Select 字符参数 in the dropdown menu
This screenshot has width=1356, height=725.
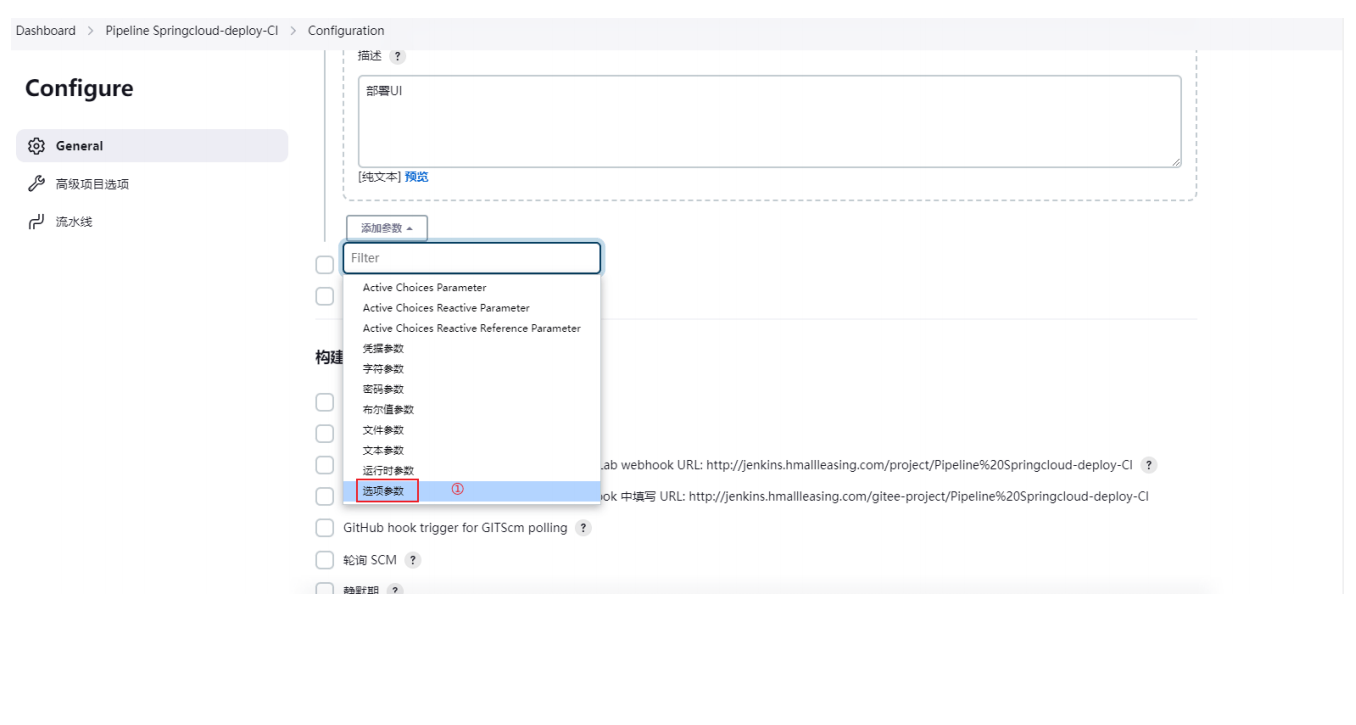pyautogui.click(x=383, y=369)
